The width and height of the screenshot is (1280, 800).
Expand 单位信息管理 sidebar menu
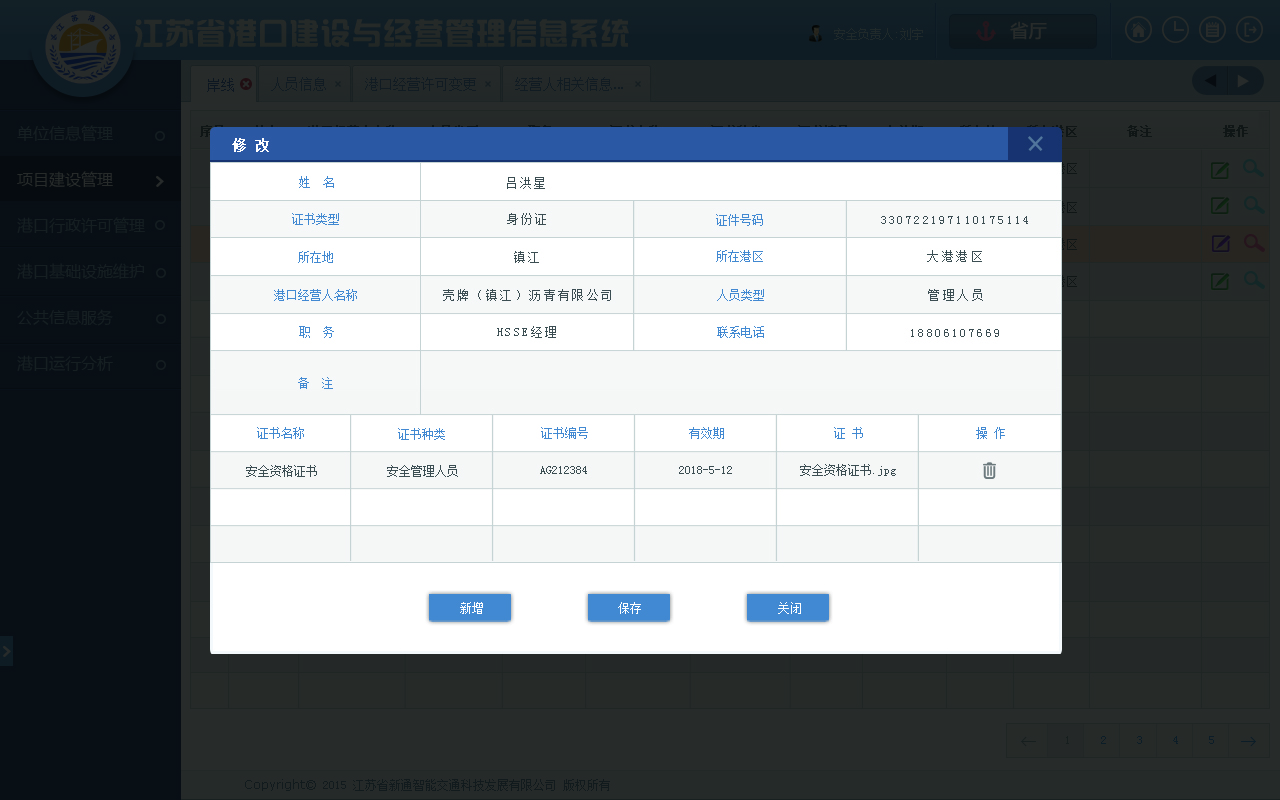[x=90, y=134]
